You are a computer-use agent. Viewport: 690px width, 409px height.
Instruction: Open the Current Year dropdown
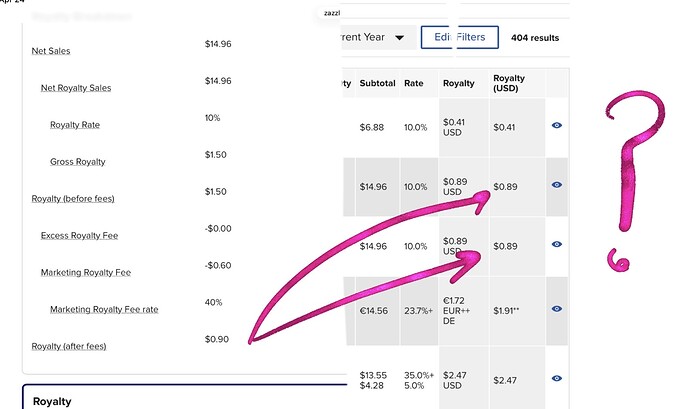[x=378, y=37]
